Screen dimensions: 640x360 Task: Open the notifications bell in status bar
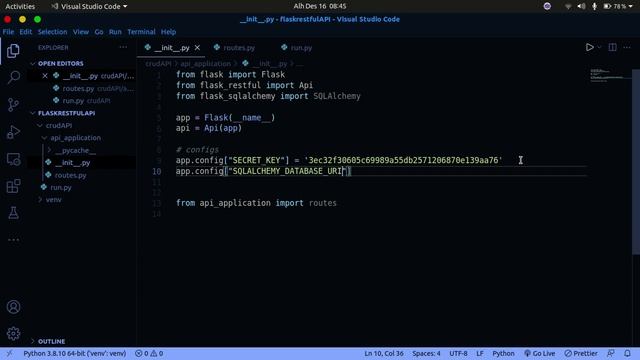(x=627, y=353)
